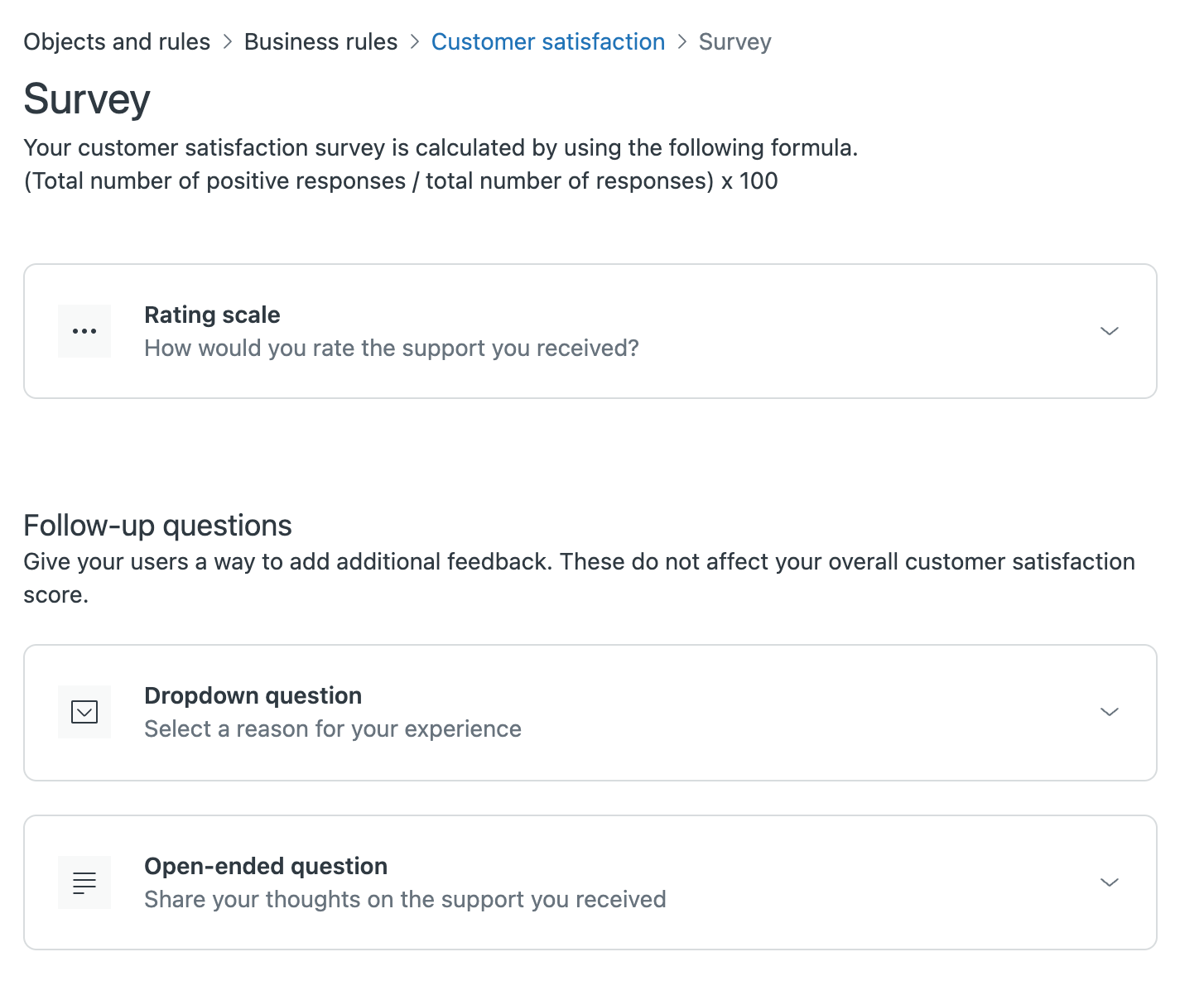The image size is (1204, 1000).
Task: Click the icon beside 'How would you rate the support'
Action: 84,331
